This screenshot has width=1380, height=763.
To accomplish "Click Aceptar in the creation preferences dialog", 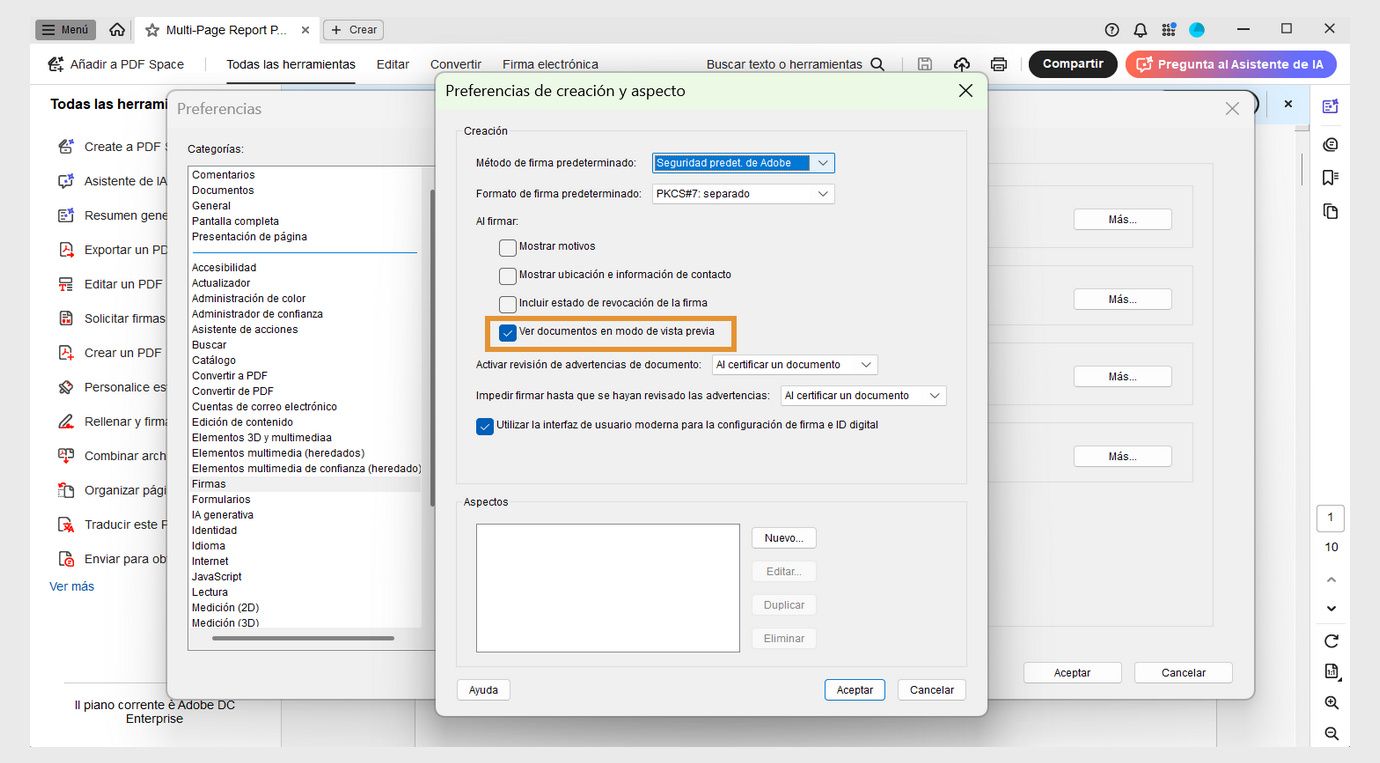I will pos(854,689).
